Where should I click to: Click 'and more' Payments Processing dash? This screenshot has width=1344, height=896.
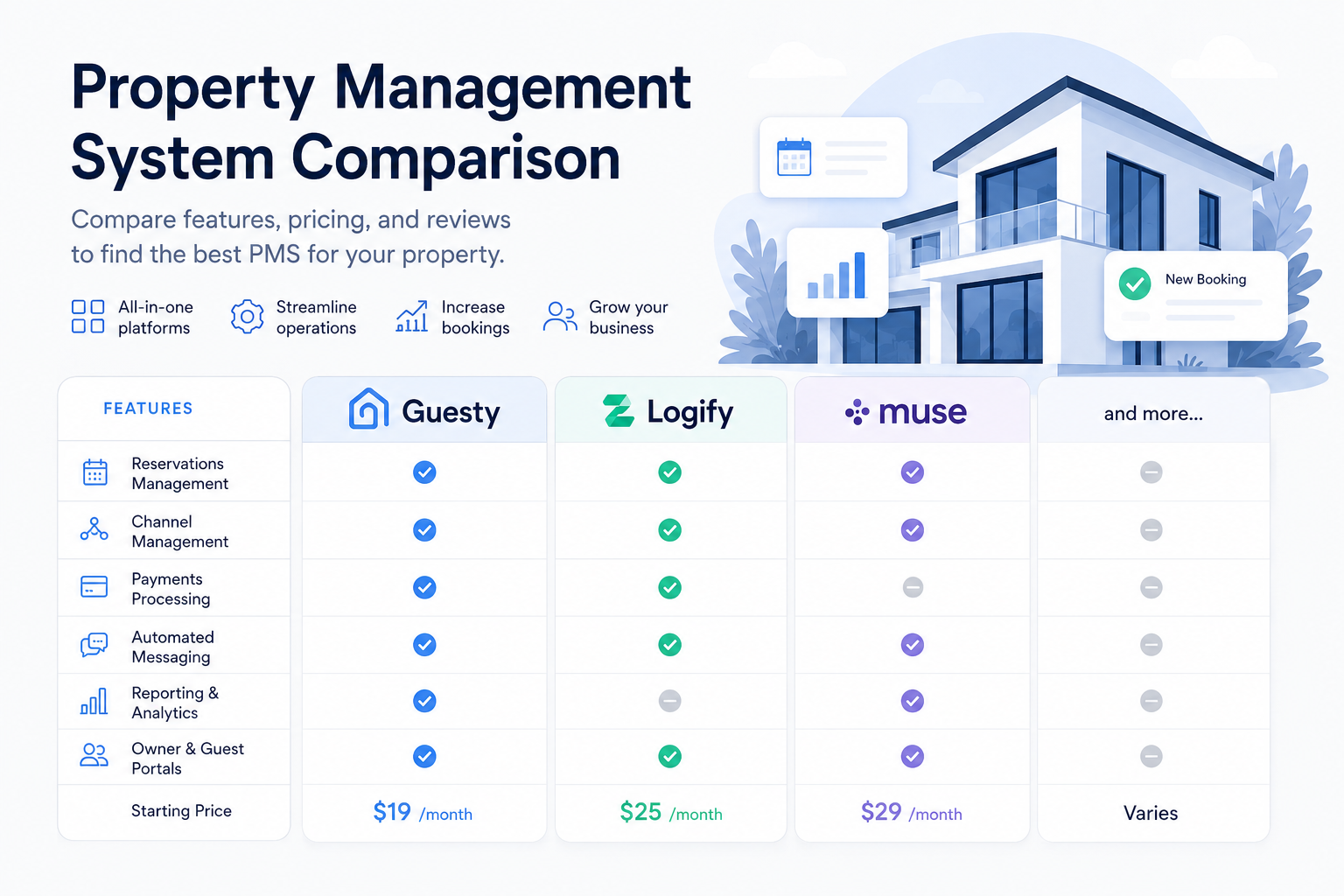[x=1151, y=588]
